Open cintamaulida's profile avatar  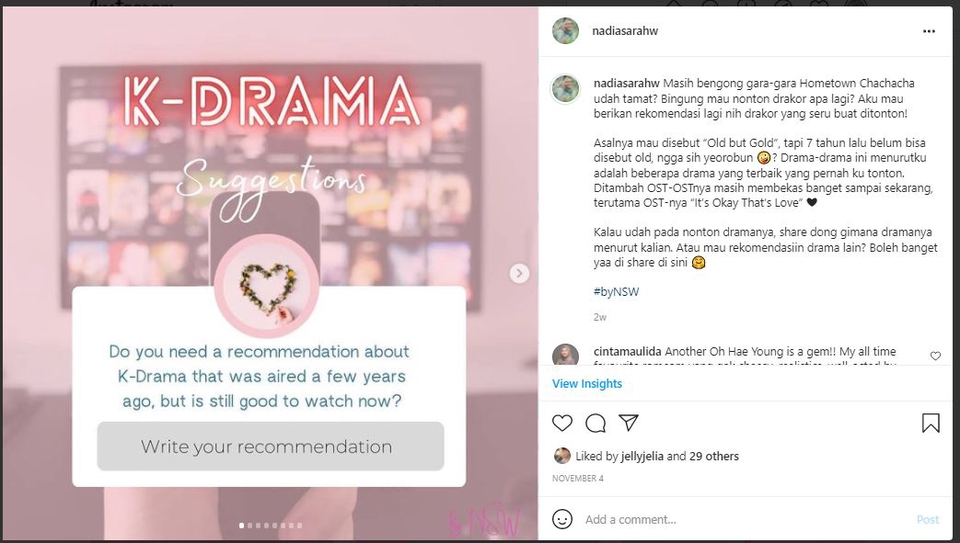(x=565, y=354)
